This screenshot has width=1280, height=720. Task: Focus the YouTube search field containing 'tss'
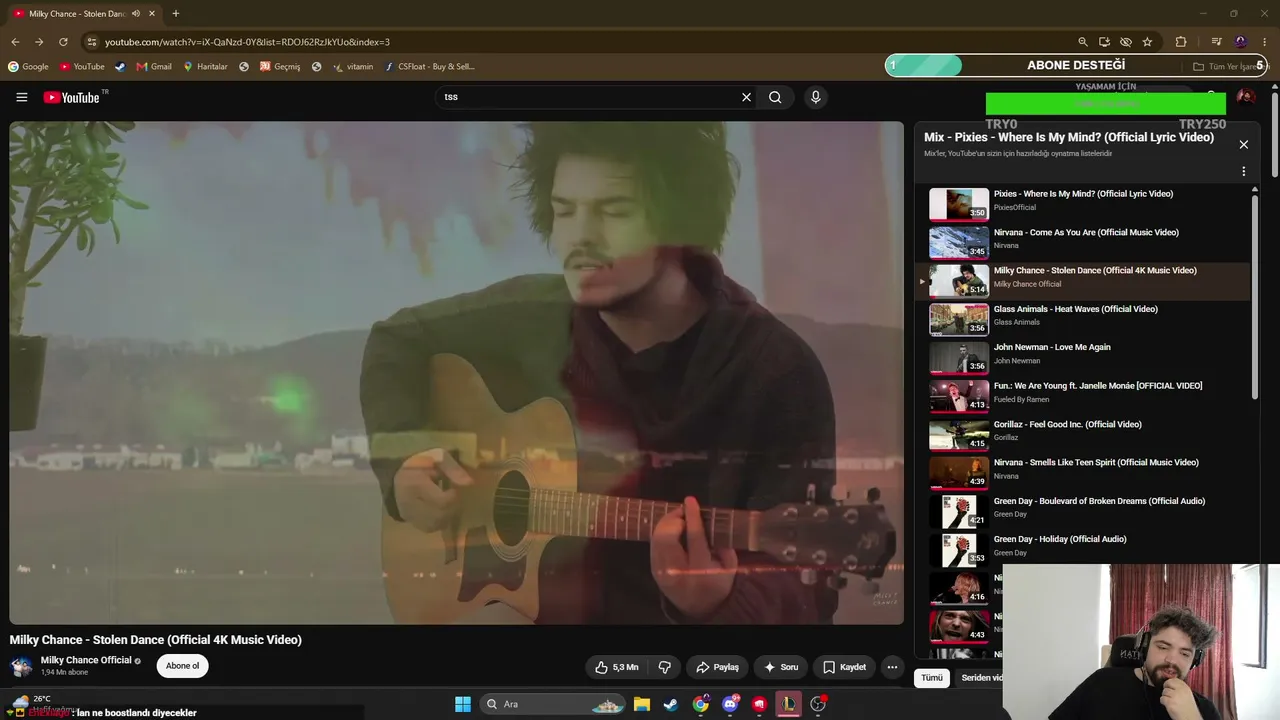tap(588, 97)
